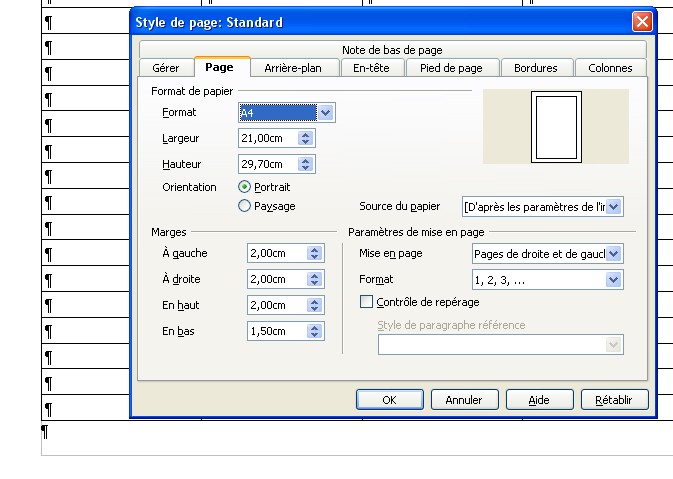
Task: Increase the Hauteur value with up arrow
Action: point(306,161)
